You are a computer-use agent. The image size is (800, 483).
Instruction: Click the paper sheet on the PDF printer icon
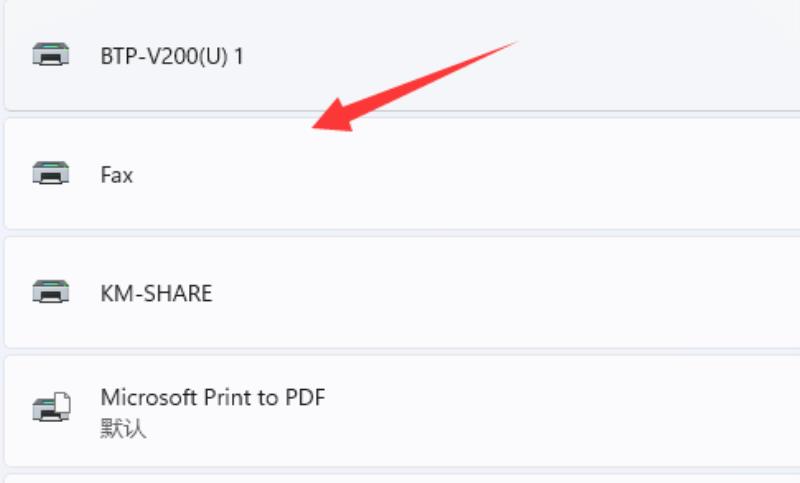[62, 402]
